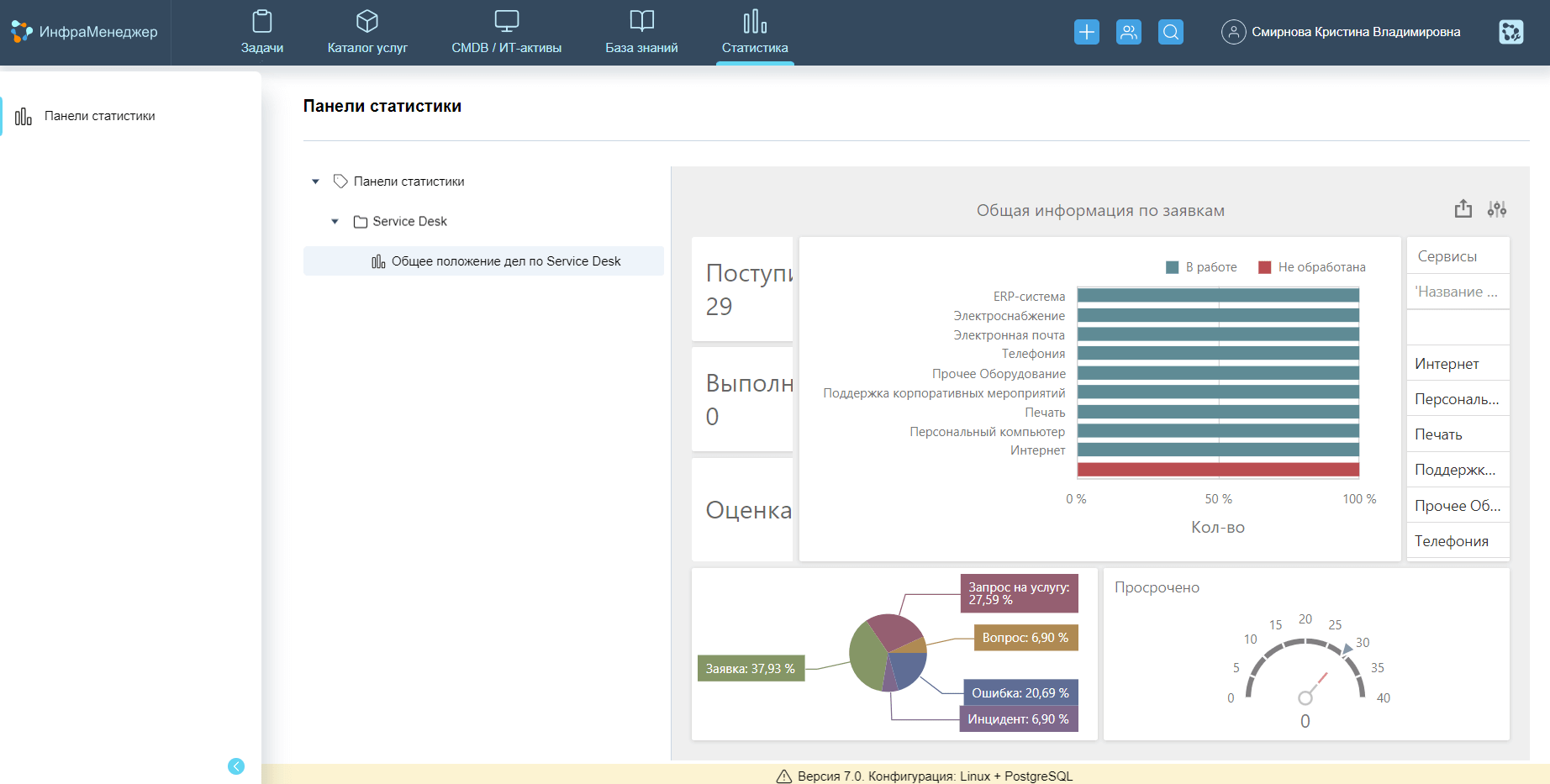1550x784 pixels.
Task: Select Персональ... row in services list
Action: click(x=1458, y=399)
